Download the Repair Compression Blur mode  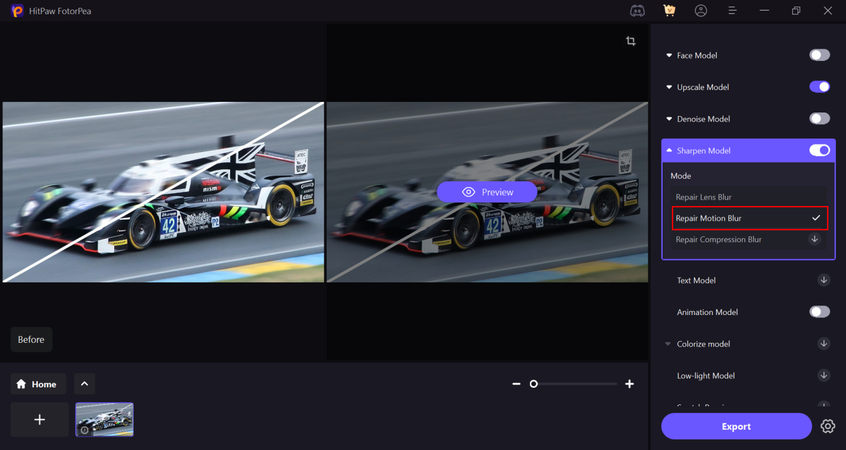click(x=815, y=239)
